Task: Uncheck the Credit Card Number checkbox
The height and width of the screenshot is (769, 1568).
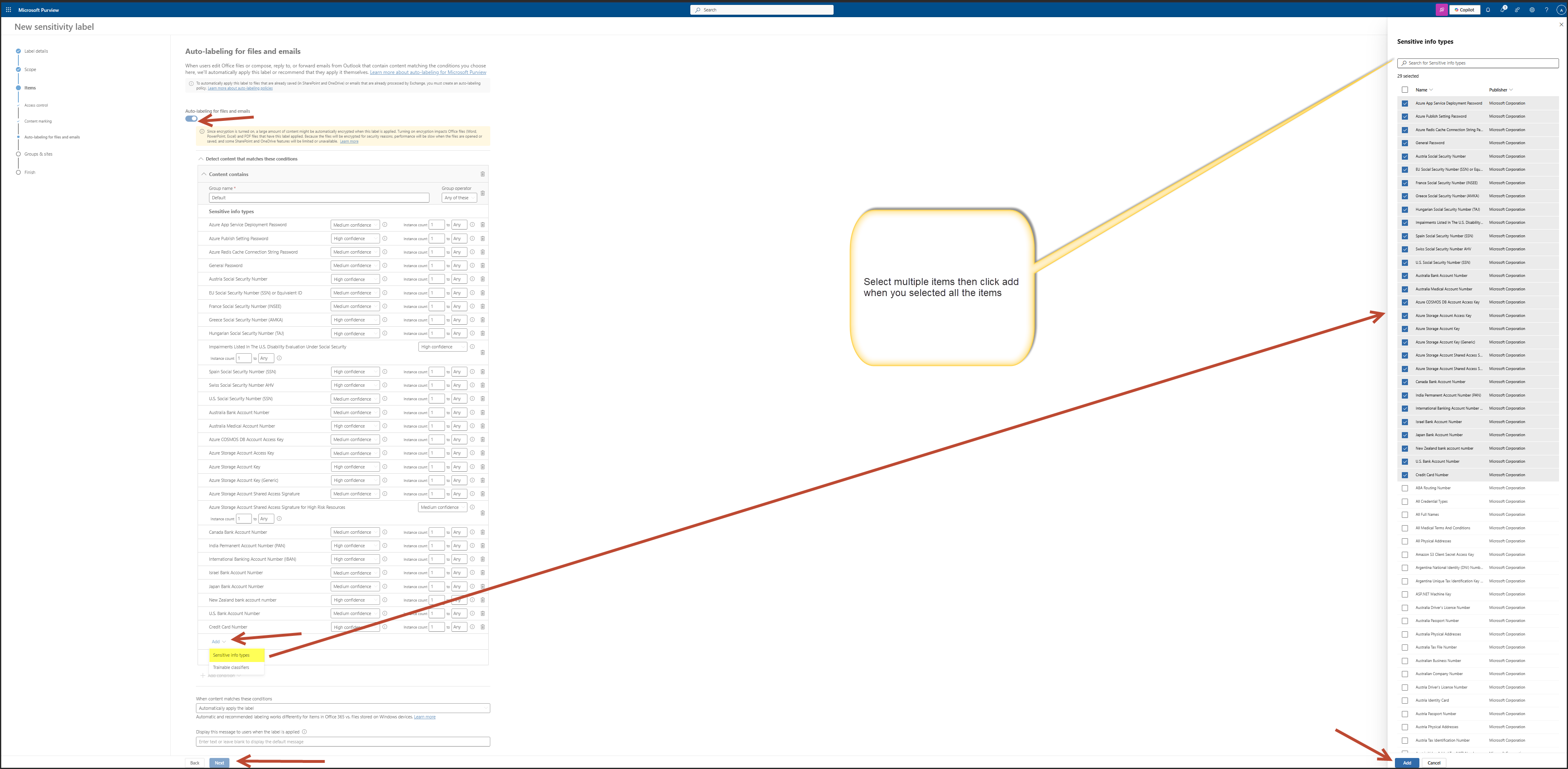Action: point(1405,475)
